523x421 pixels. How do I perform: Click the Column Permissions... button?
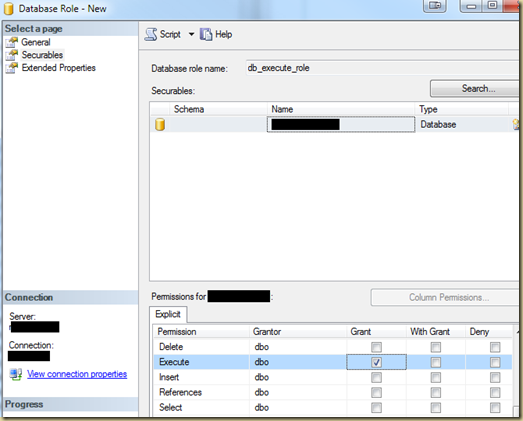click(445, 297)
